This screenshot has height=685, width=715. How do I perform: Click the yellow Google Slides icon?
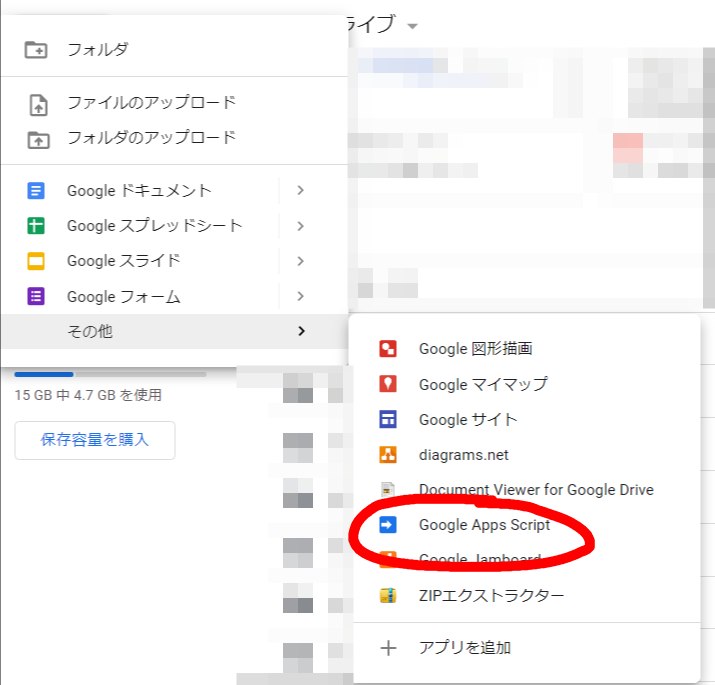[36, 261]
